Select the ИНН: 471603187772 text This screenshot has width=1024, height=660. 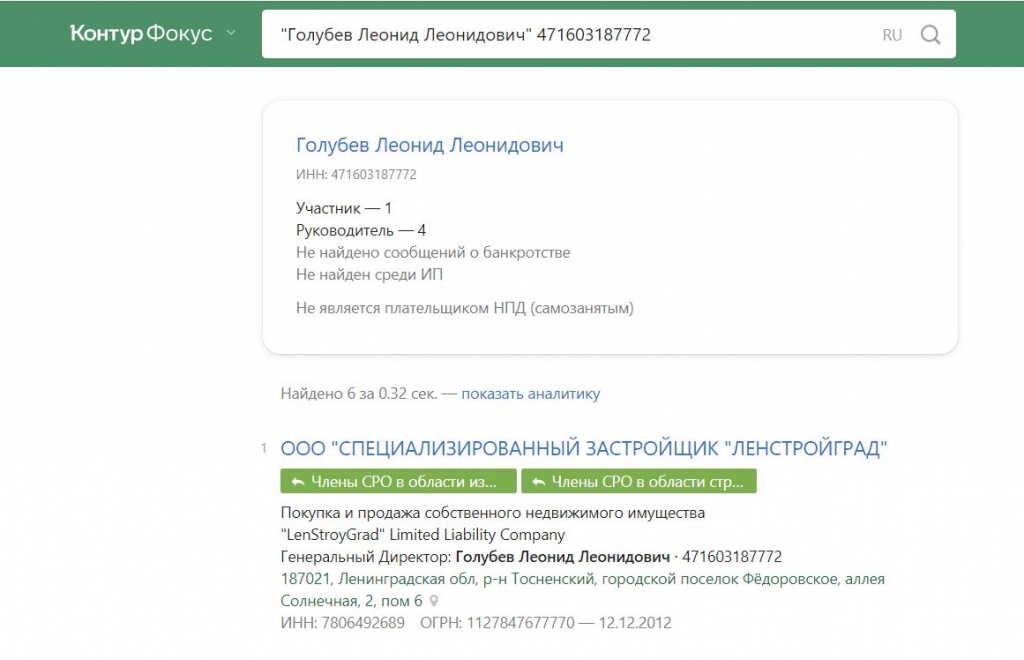coord(356,174)
